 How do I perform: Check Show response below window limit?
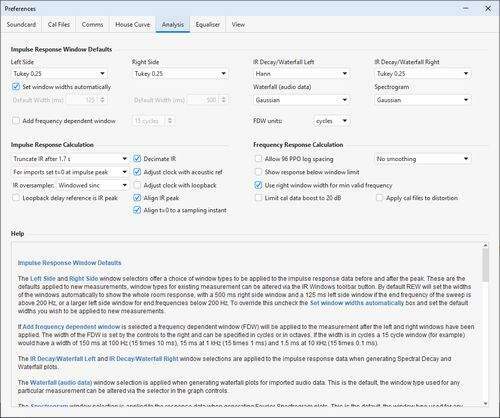(x=258, y=172)
